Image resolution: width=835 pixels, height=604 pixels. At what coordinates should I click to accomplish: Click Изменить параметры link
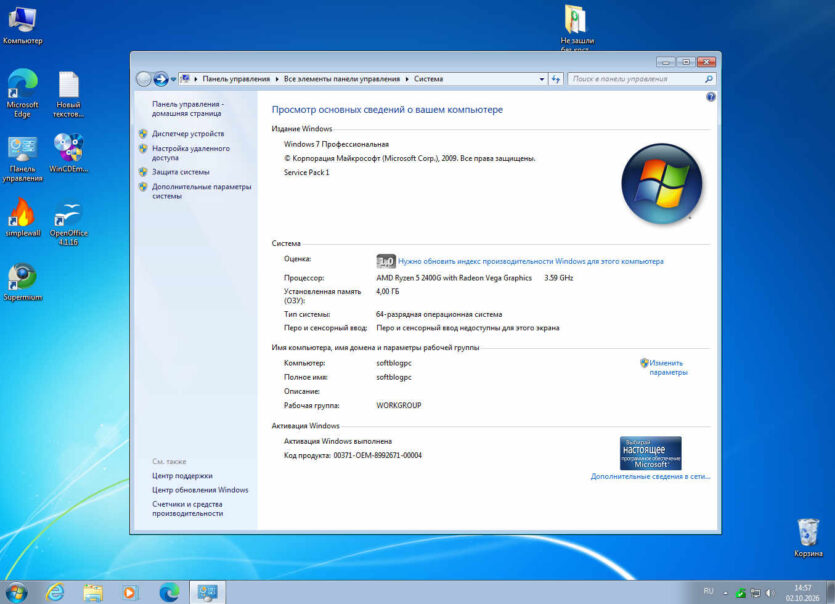pos(668,368)
